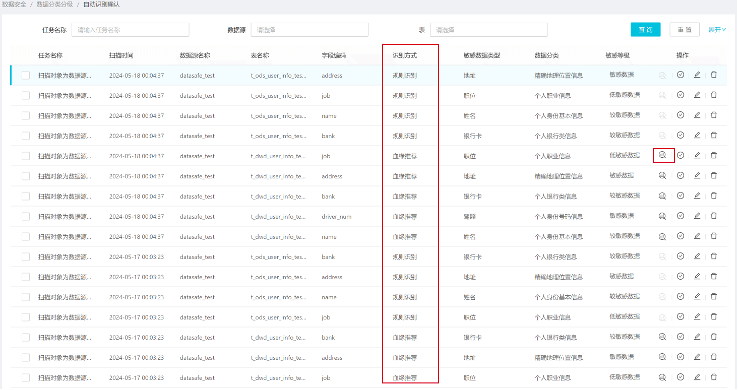
Task: Tick checkbox for 05-18 t_ods bank row
Action: [x=25, y=136]
